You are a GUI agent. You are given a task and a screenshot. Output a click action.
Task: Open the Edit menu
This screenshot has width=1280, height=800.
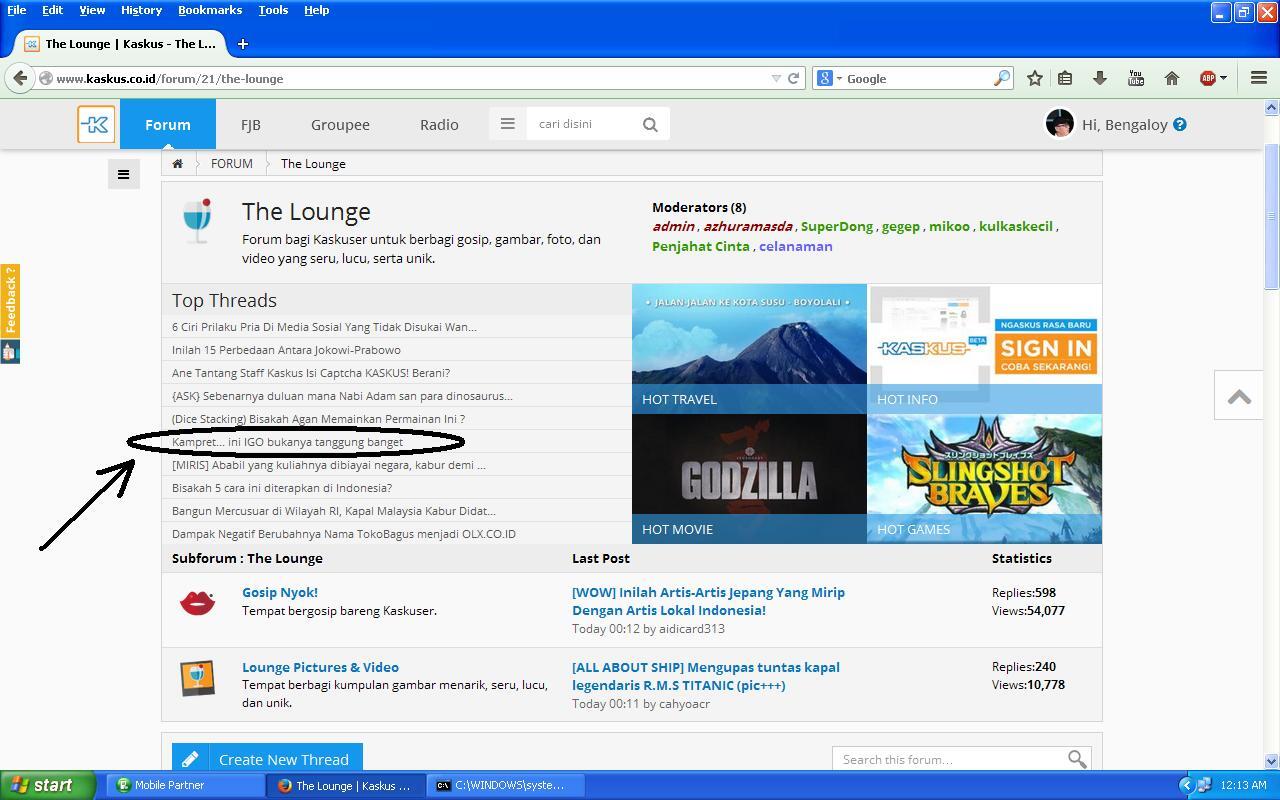(52, 10)
